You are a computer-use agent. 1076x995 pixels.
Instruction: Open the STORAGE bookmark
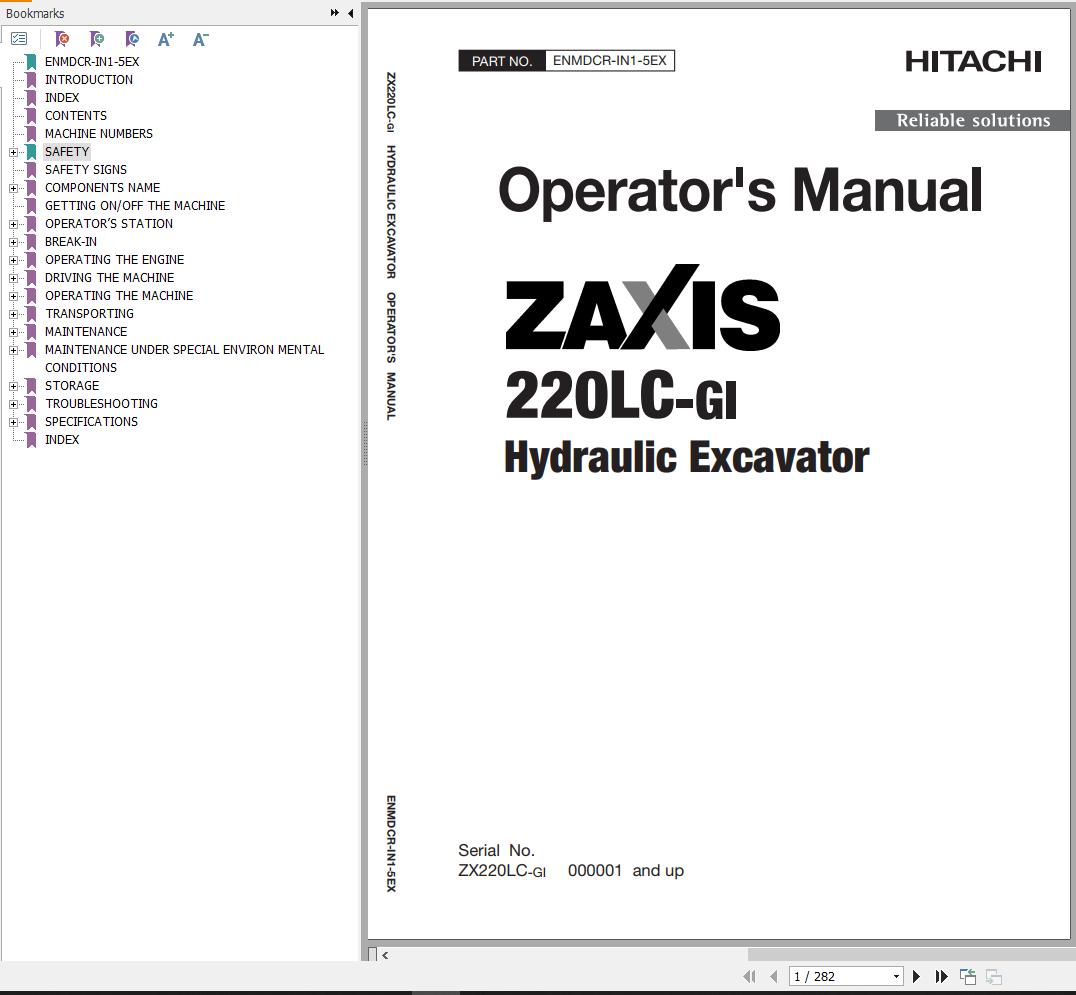pyautogui.click(x=72, y=386)
